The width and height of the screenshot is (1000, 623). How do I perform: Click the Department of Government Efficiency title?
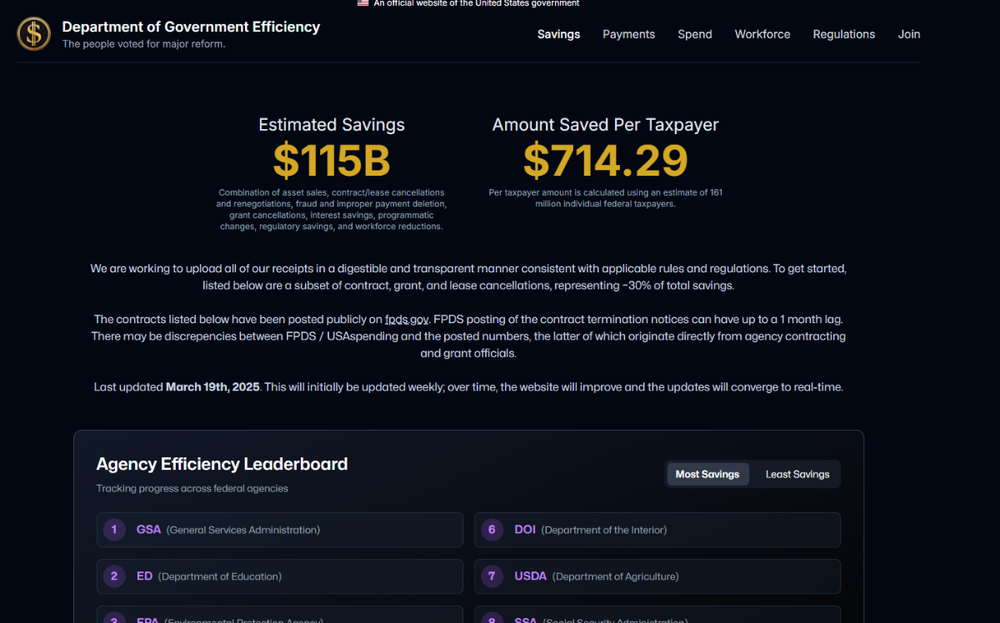[191, 27]
